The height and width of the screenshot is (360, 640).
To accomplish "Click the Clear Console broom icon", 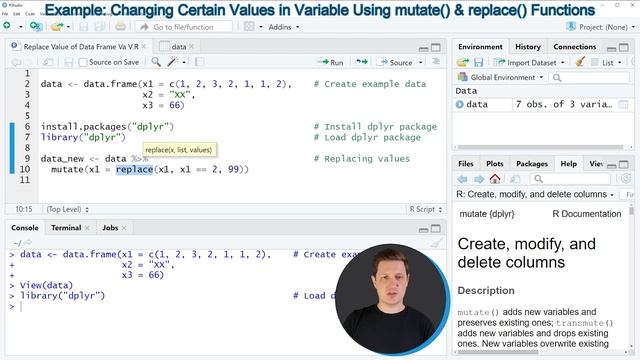I will [436, 243].
